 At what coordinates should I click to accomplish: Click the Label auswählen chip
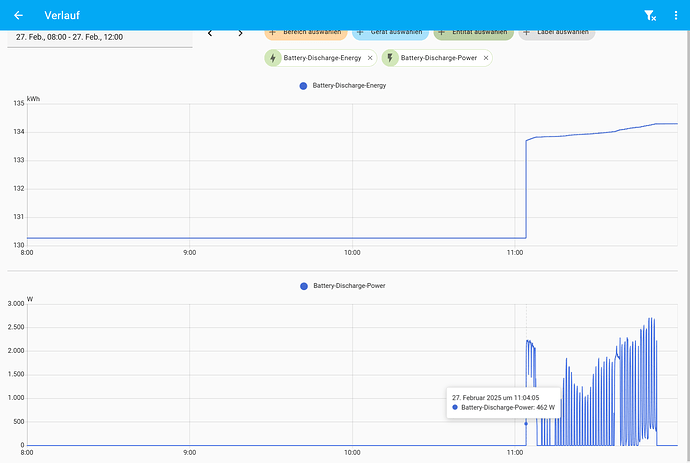coord(557,35)
